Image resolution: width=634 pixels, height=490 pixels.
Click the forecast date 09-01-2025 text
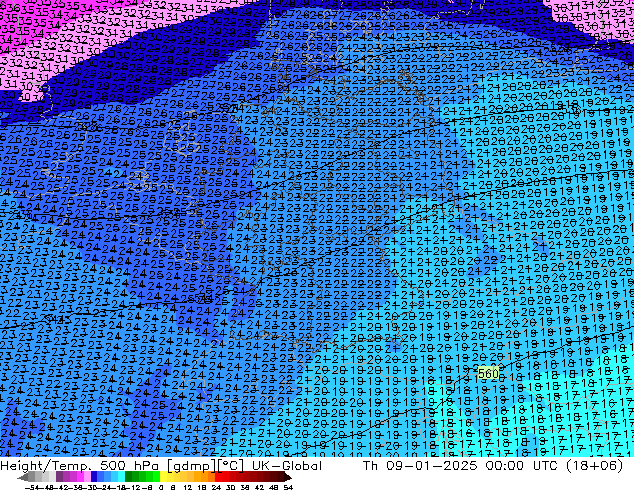coord(431,465)
